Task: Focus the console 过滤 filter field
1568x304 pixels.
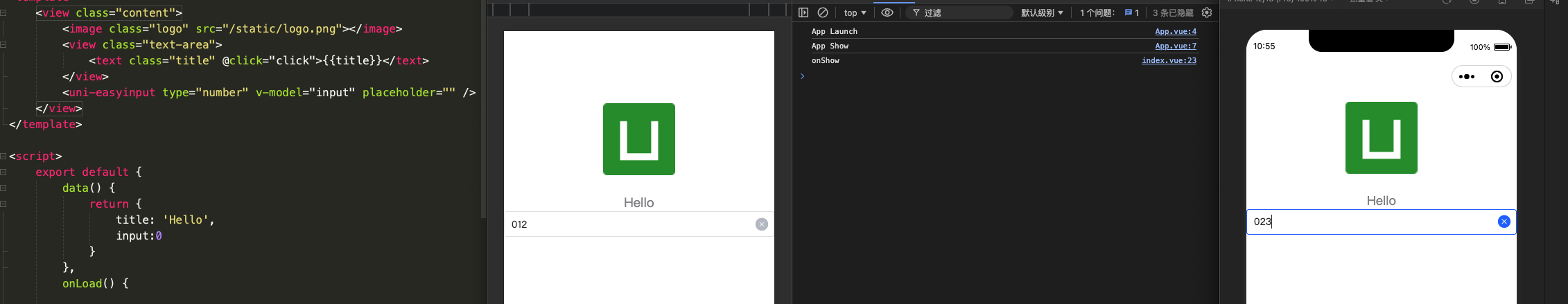Action: click(x=960, y=12)
